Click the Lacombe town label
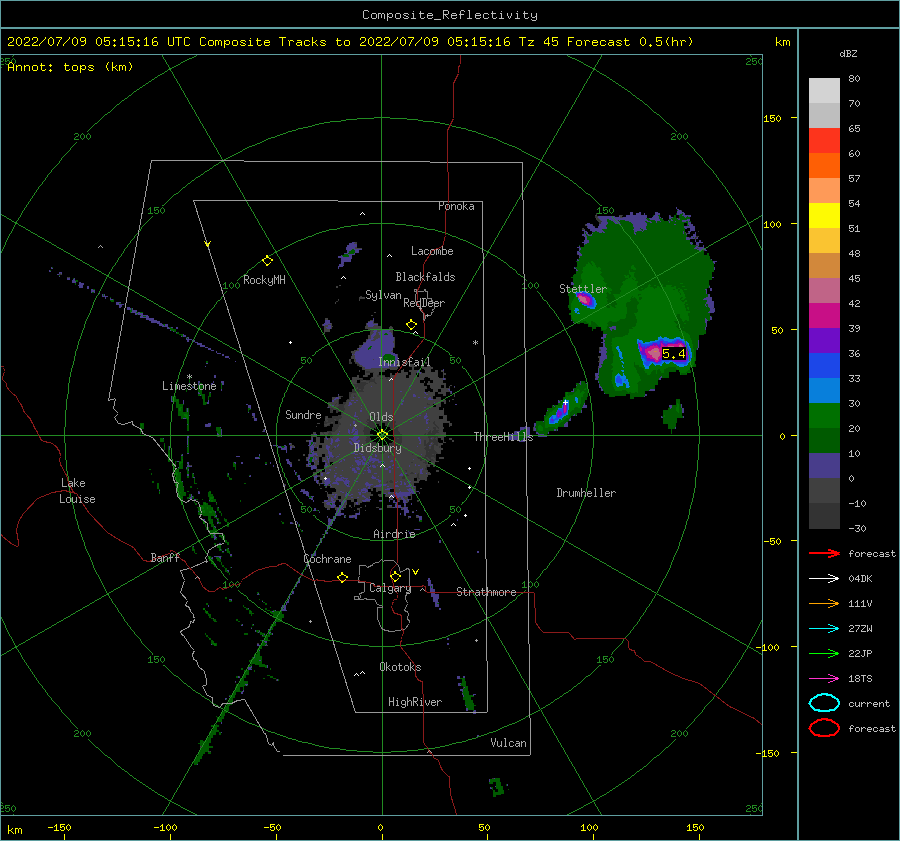Viewport: 900px width, 841px height. (432, 251)
